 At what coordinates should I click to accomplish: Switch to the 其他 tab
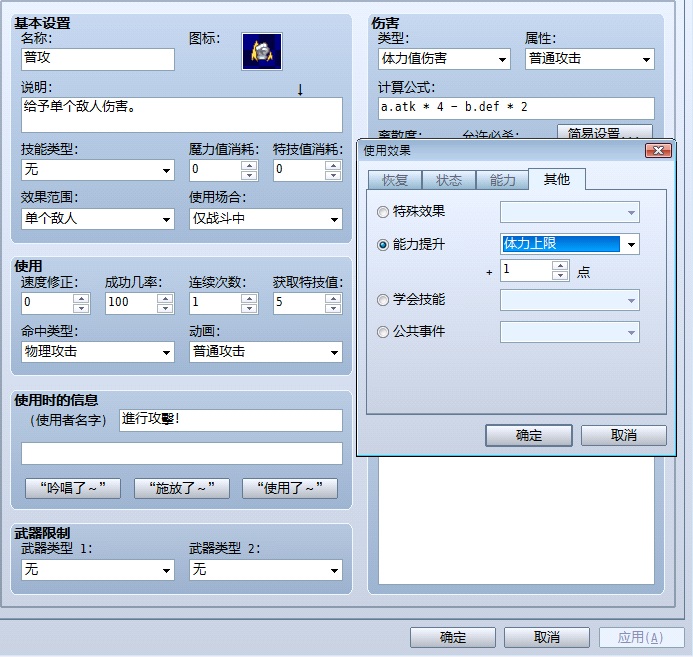coord(557,179)
